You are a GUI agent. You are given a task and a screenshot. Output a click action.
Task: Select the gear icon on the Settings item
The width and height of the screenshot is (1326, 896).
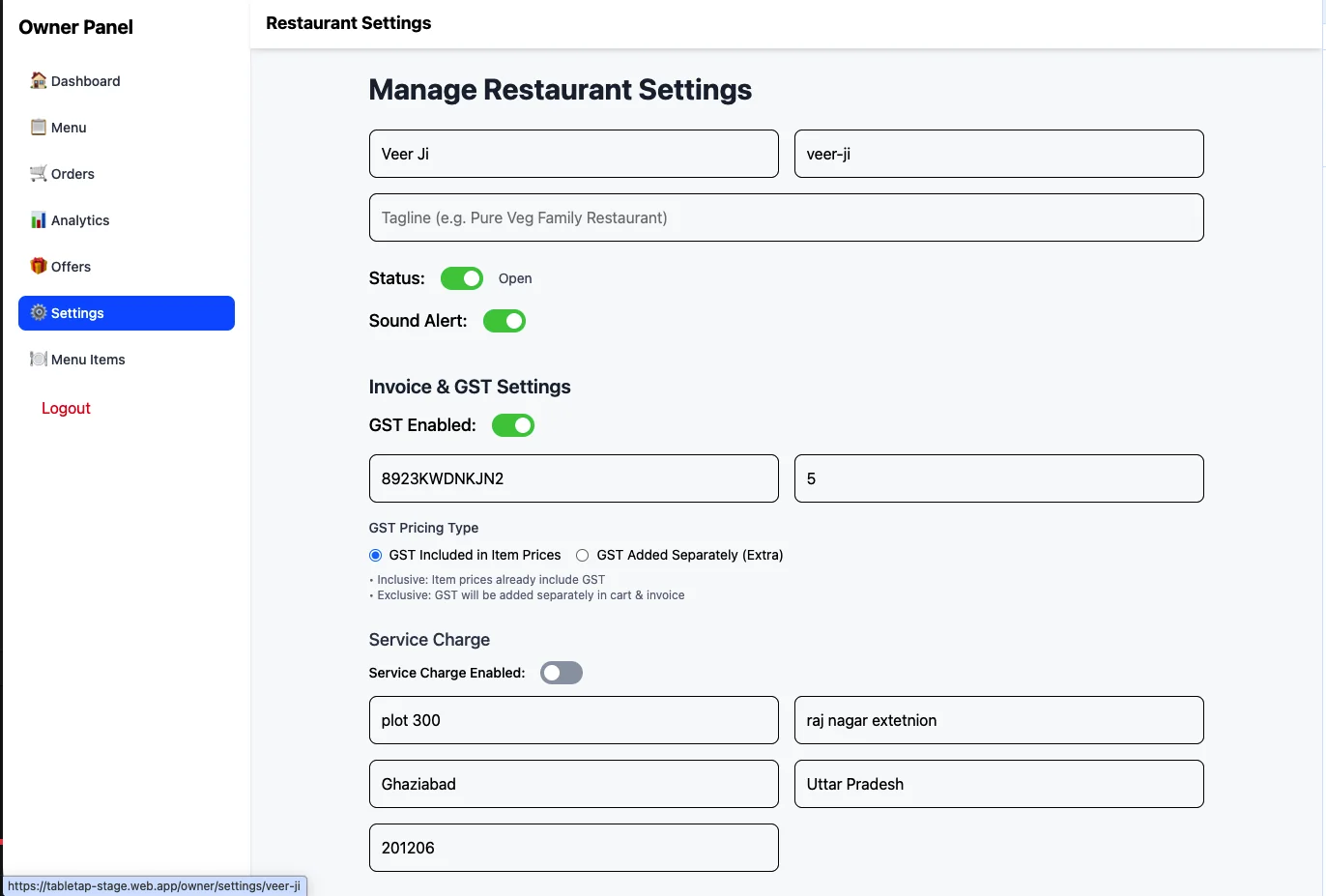pyautogui.click(x=39, y=312)
